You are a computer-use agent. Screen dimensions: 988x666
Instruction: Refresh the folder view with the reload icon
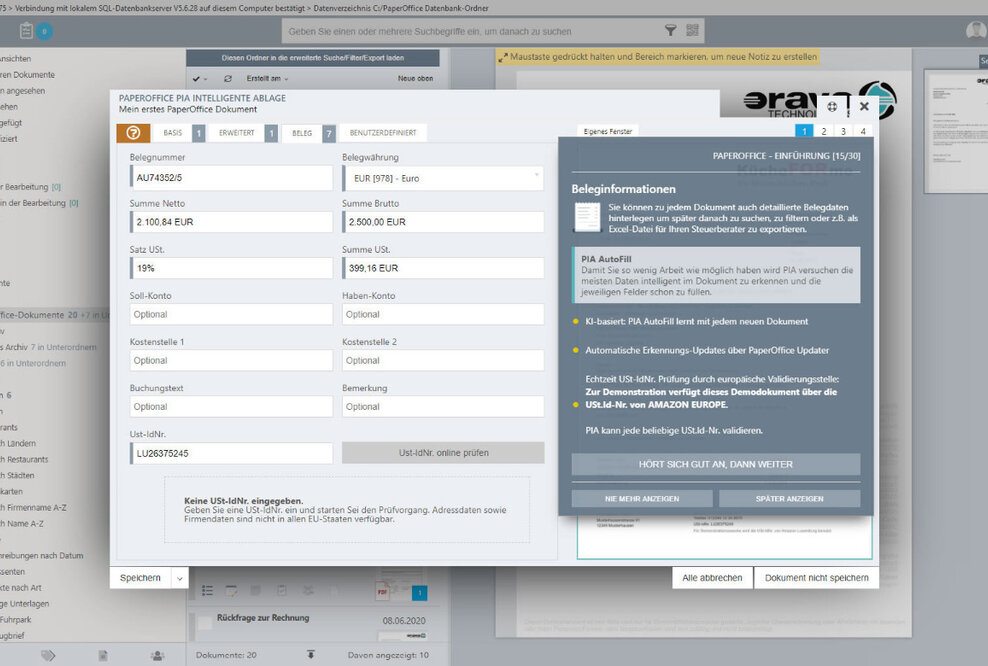(x=228, y=78)
